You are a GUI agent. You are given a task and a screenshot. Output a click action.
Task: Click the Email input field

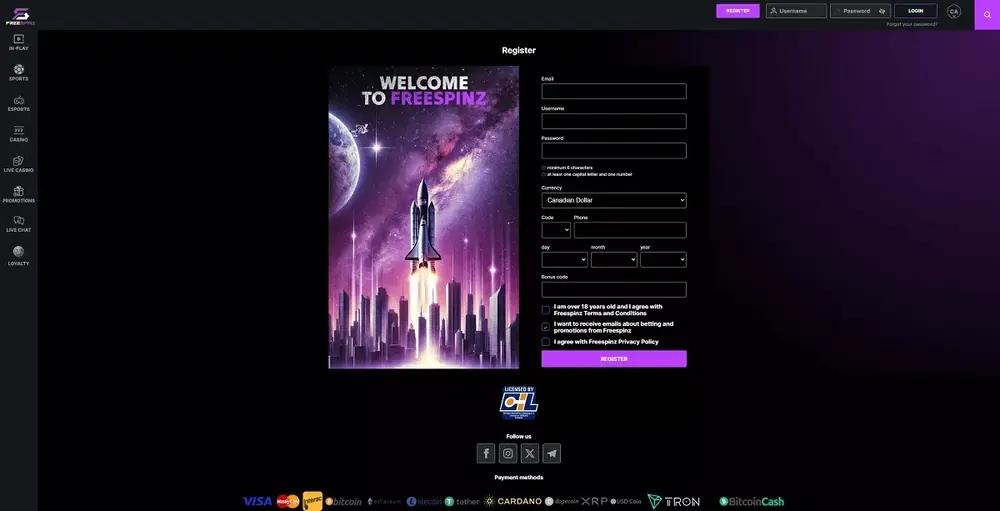614,91
